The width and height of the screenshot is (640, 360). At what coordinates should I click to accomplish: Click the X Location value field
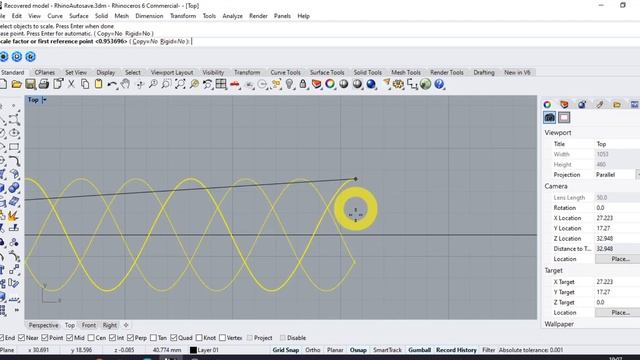tap(617, 218)
